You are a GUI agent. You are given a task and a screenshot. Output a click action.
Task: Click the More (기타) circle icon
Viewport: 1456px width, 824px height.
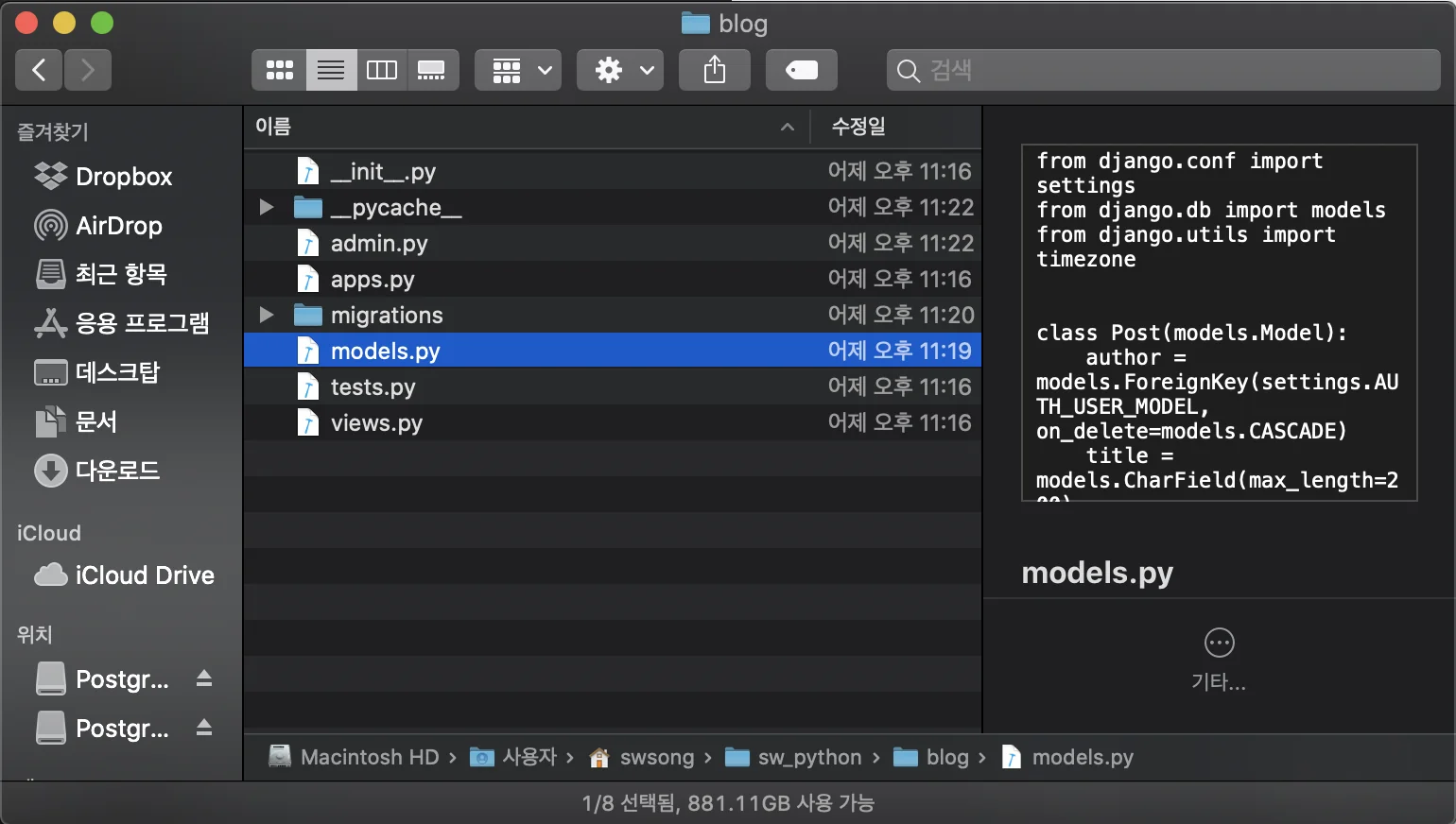click(1219, 644)
